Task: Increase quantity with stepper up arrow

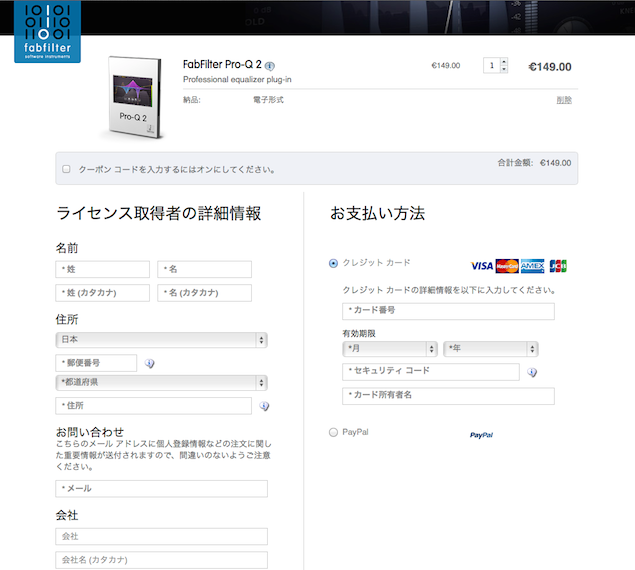Action: point(504,62)
